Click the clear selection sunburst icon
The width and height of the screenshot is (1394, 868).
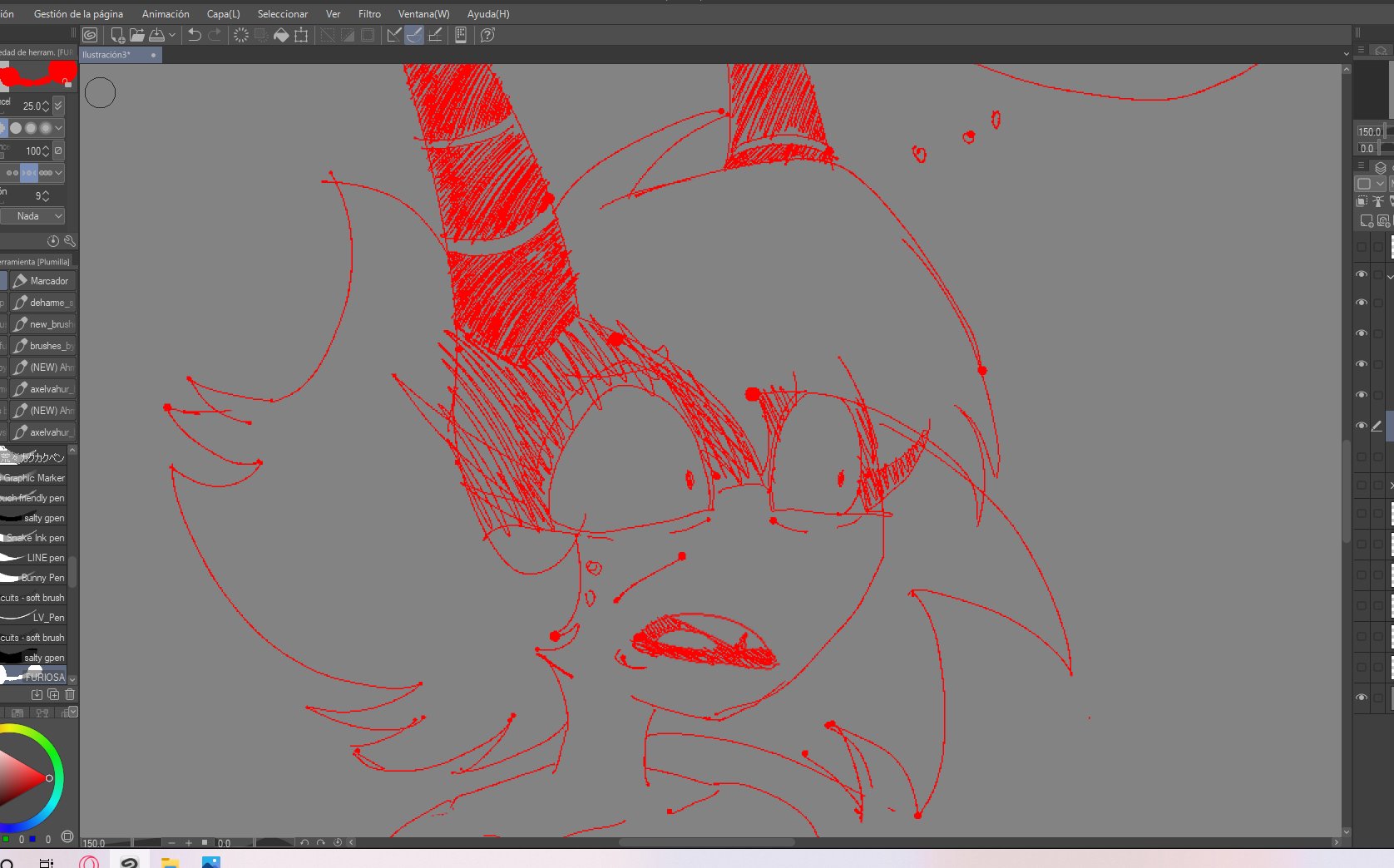coord(240,35)
